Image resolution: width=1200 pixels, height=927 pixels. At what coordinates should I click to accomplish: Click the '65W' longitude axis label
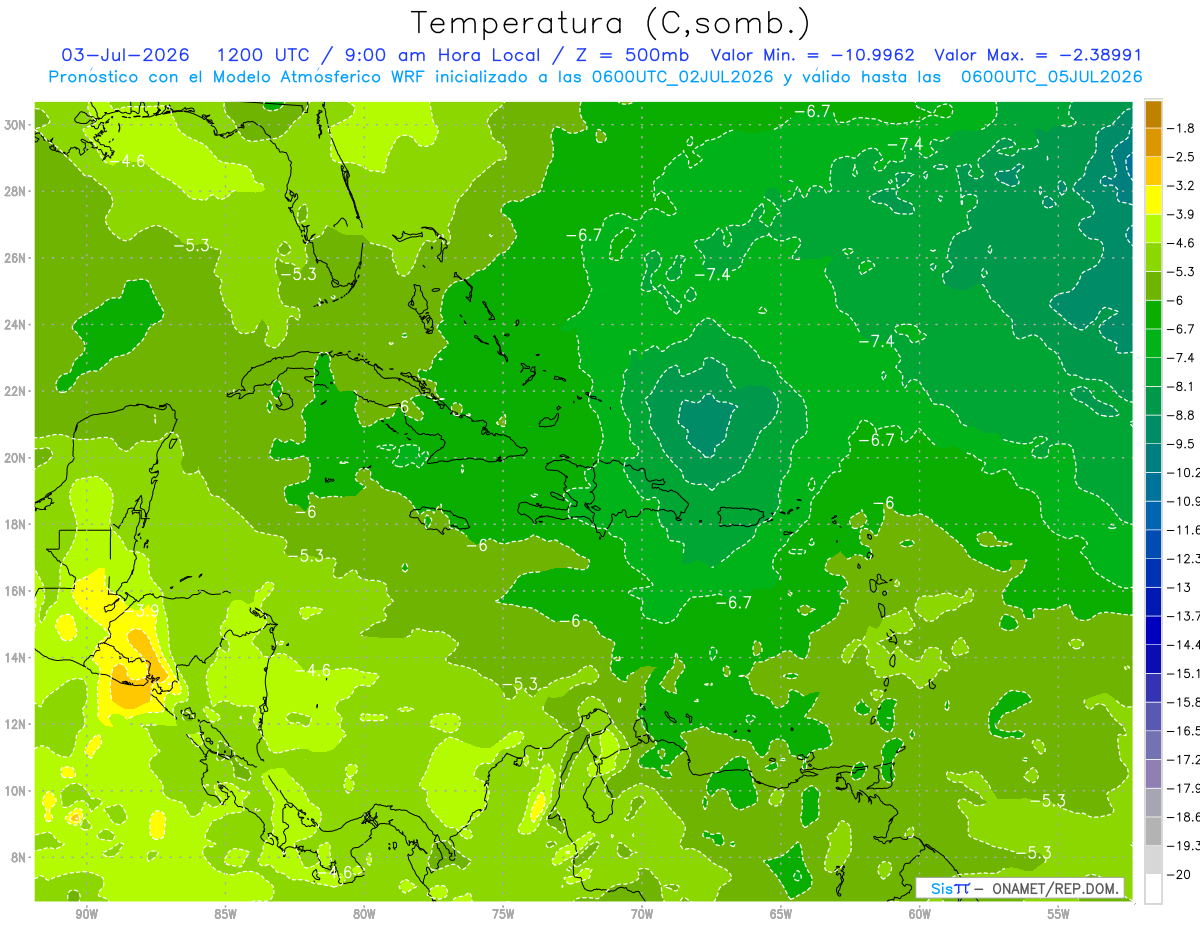(781, 914)
